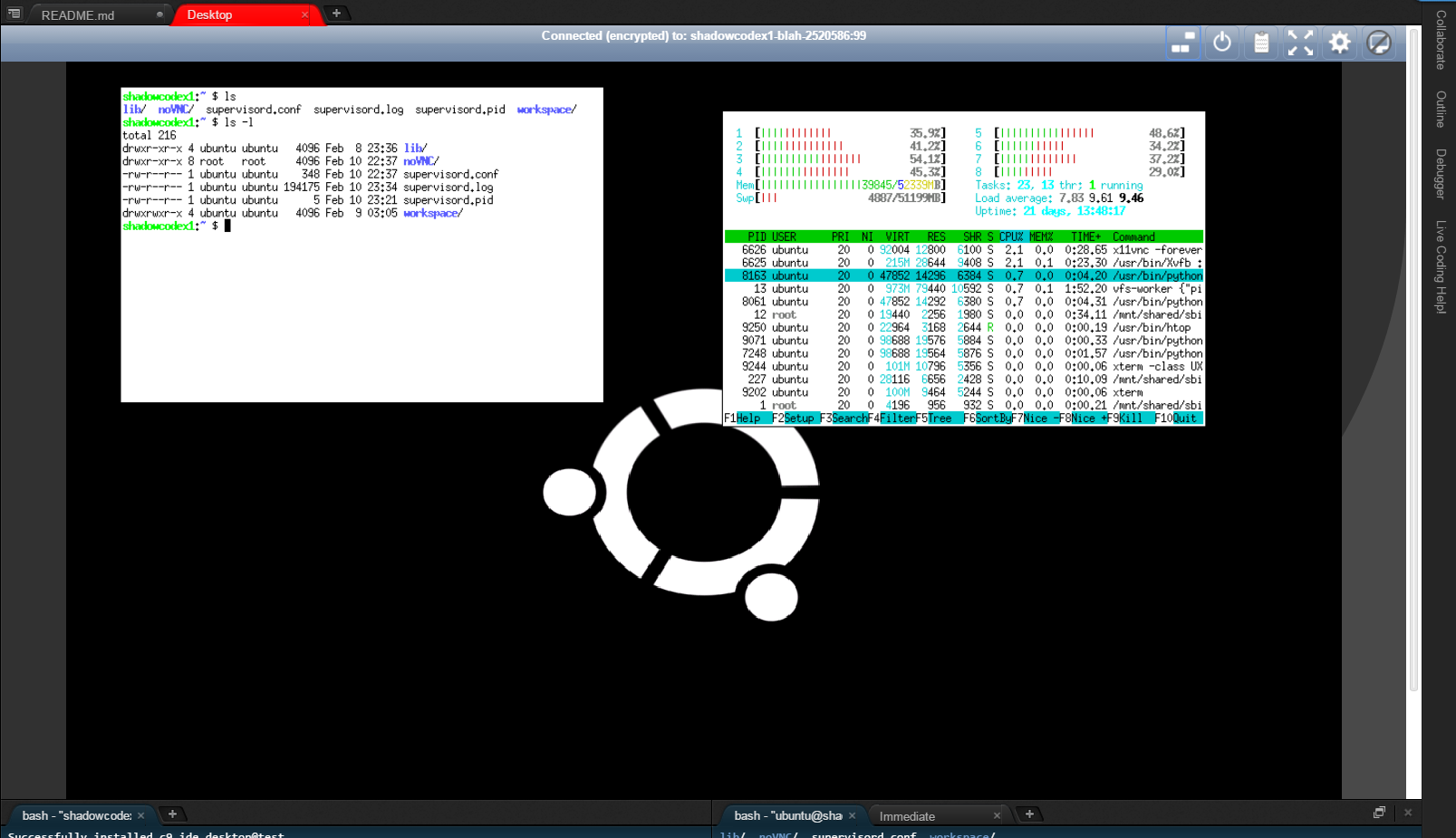This screenshot has width=1456, height=838.
Task: Click CPU 3 meter showing 54.1%
Action: click(x=841, y=159)
